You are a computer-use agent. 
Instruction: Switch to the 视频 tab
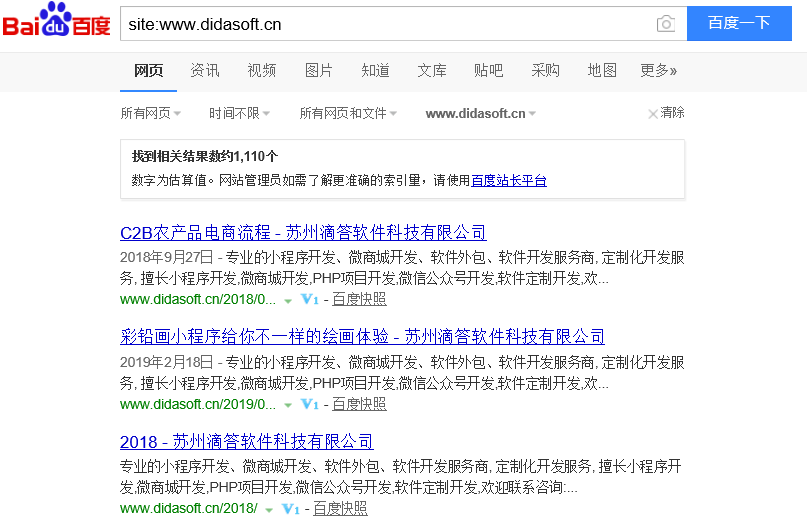pyautogui.click(x=261, y=71)
